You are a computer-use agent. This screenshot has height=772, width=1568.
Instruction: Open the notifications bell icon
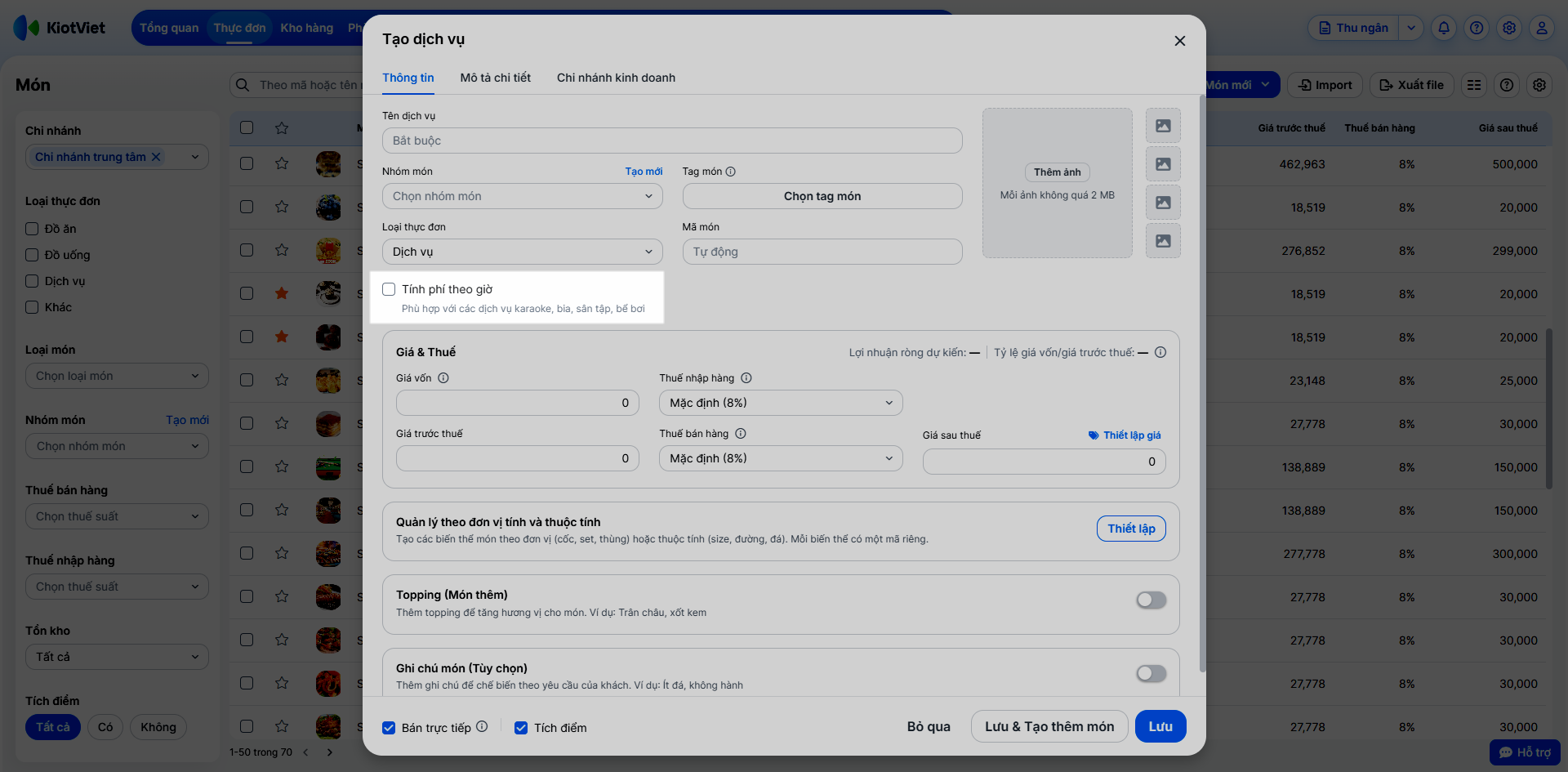coord(1444,28)
